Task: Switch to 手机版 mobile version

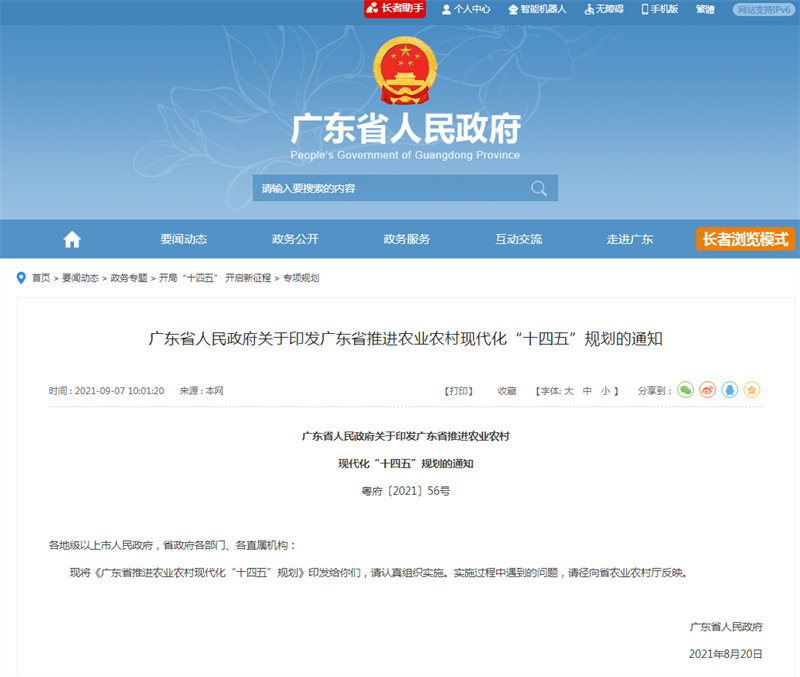Action: tap(660, 9)
